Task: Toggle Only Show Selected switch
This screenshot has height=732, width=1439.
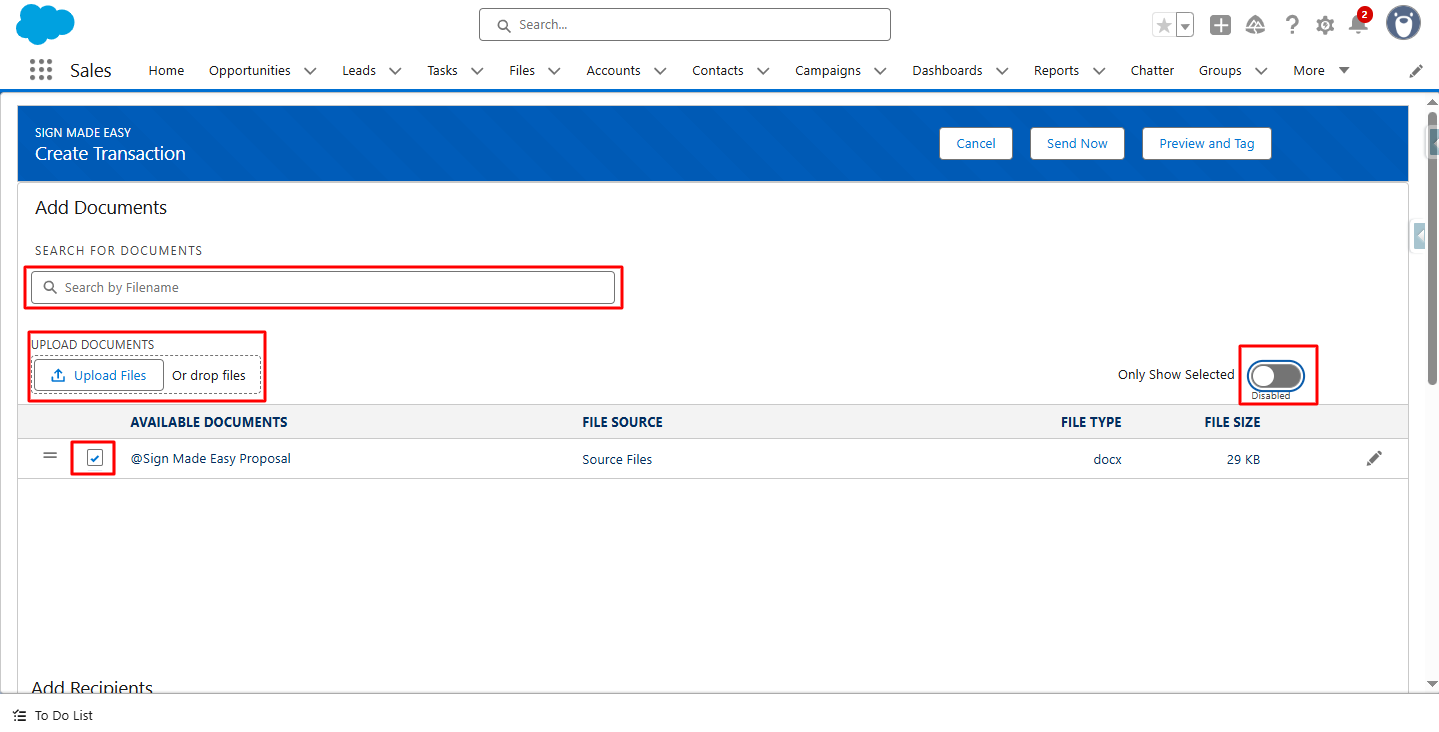Action: 1276,375
